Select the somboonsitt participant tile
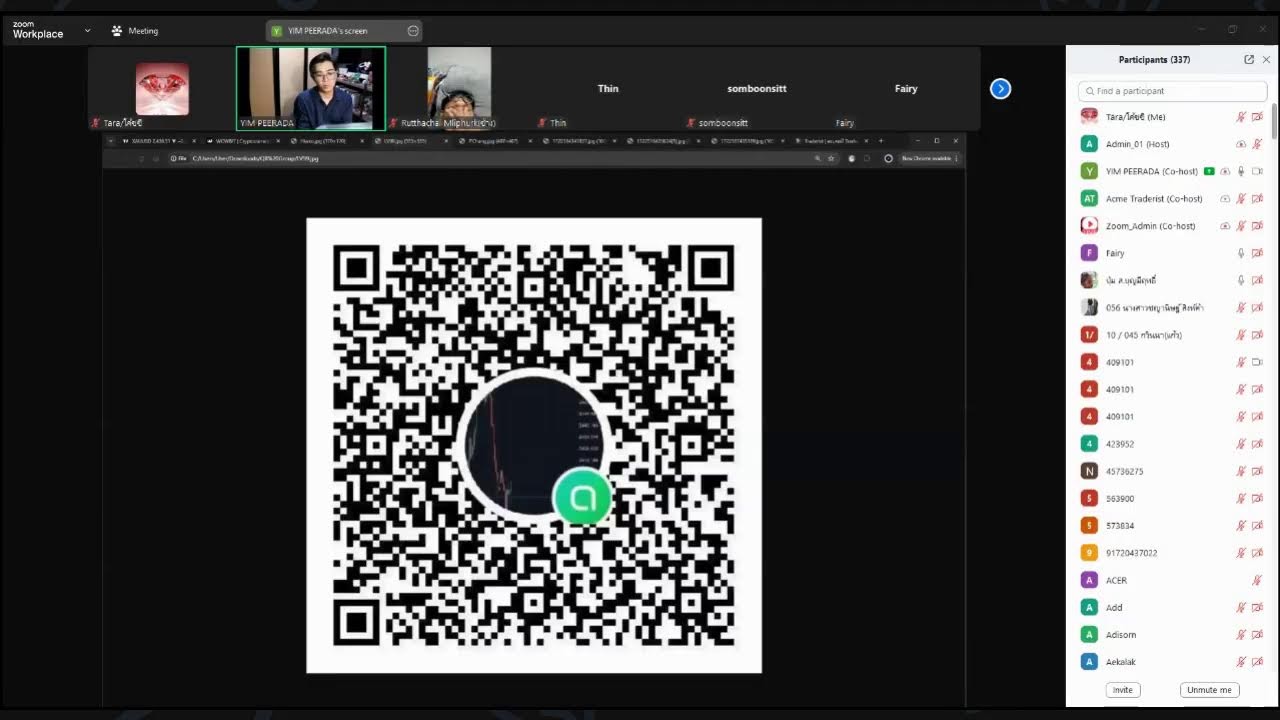This screenshot has height=720, width=1280. pos(757,88)
